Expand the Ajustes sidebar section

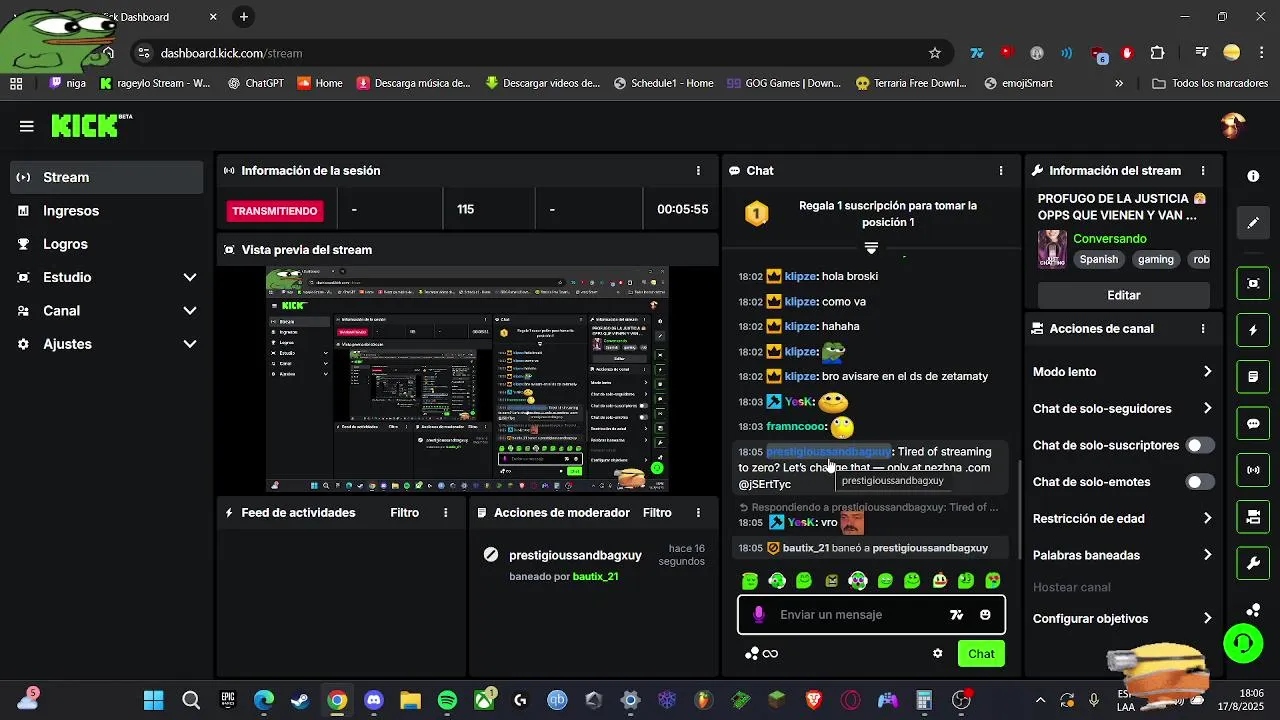[x=107, y=344]
